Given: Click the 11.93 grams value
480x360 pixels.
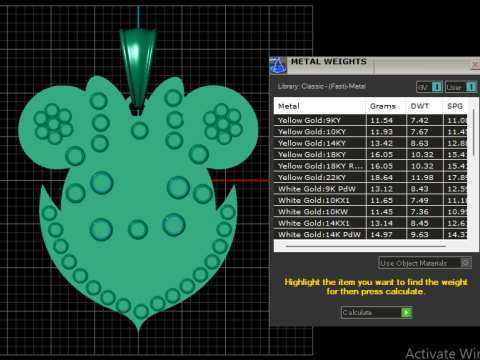Looking at the screenshot, I should tap(381, 132).
